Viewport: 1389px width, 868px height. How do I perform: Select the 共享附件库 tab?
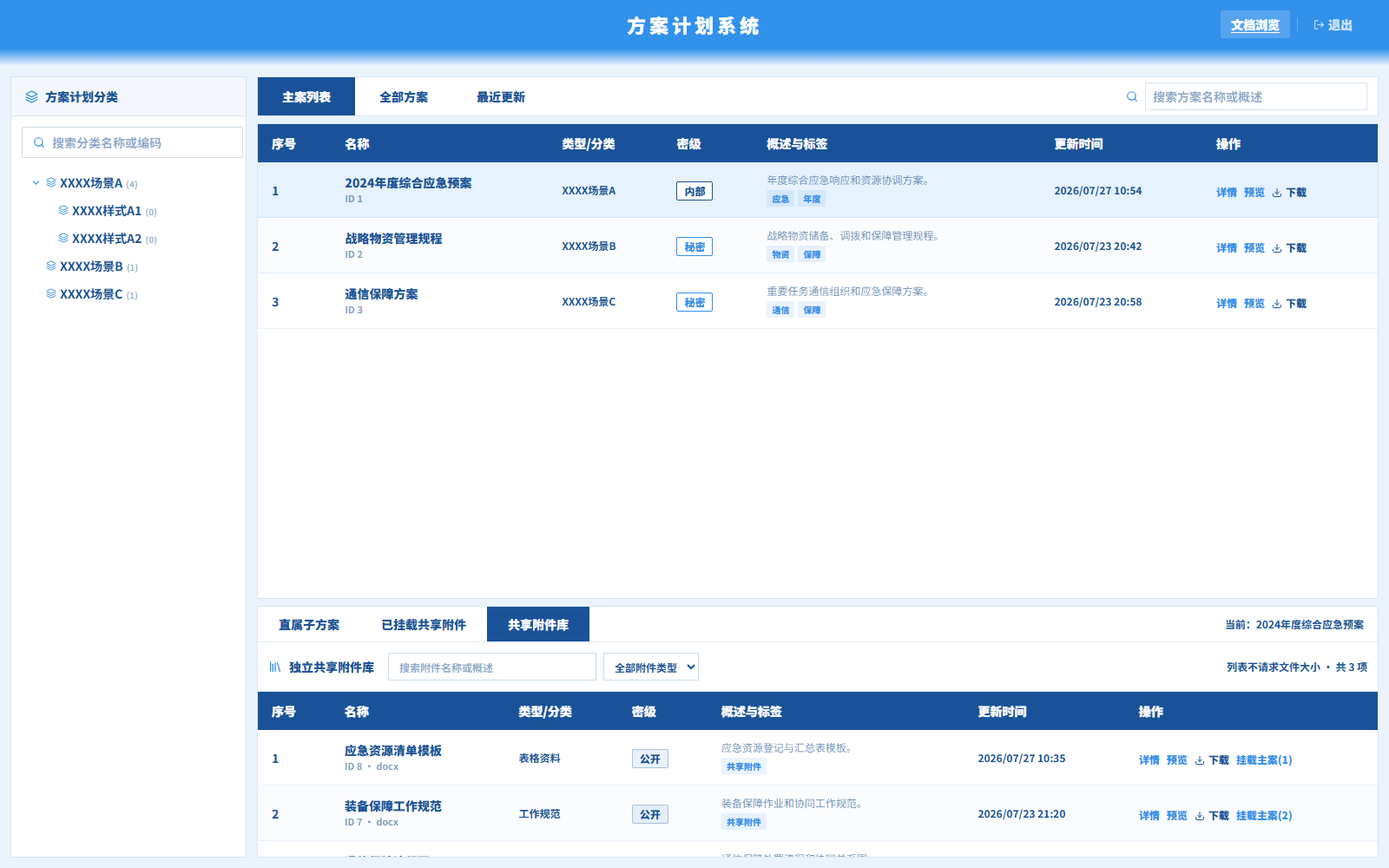(x=538, y=624)
